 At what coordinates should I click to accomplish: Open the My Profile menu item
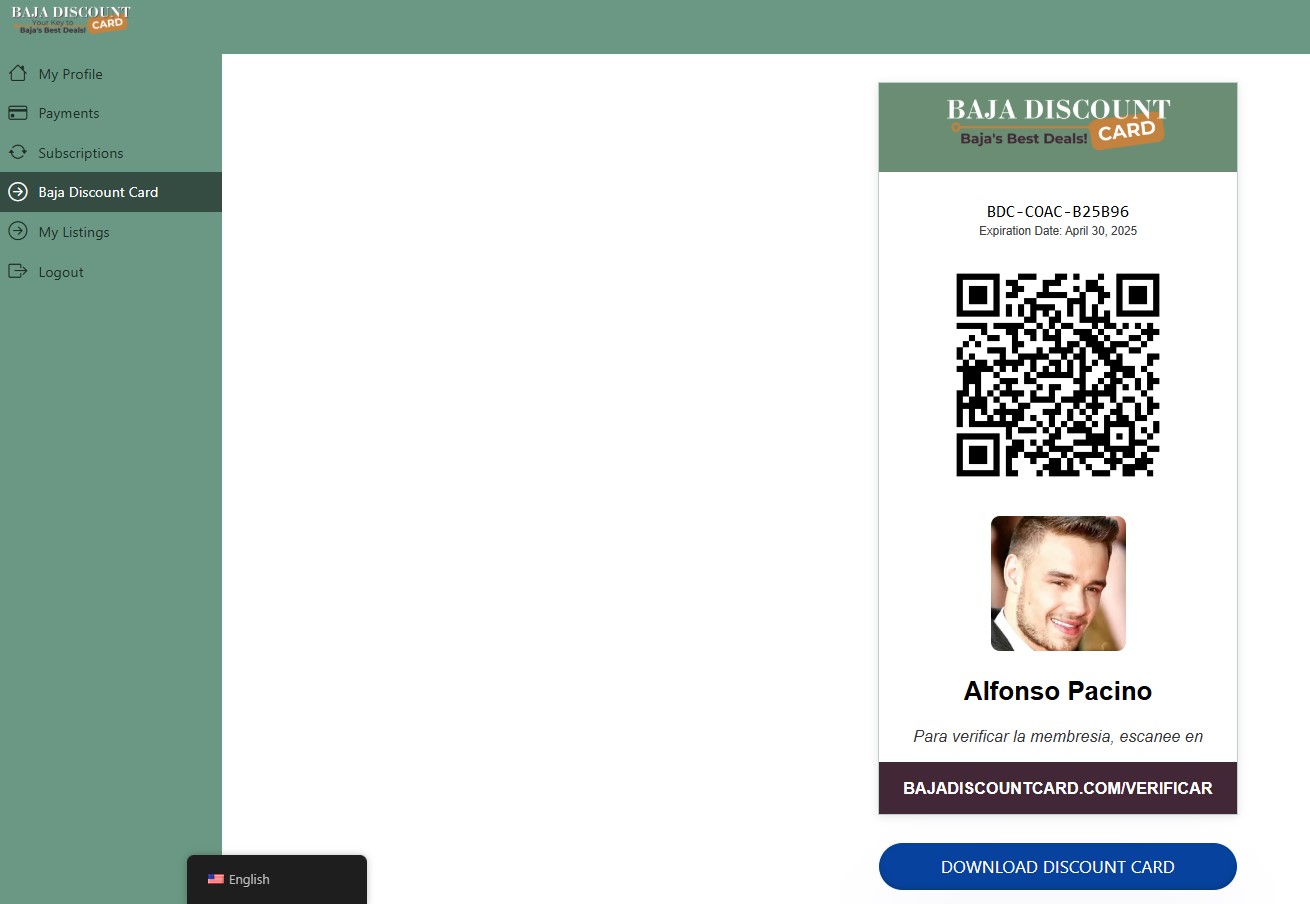[x=111, y=74]
